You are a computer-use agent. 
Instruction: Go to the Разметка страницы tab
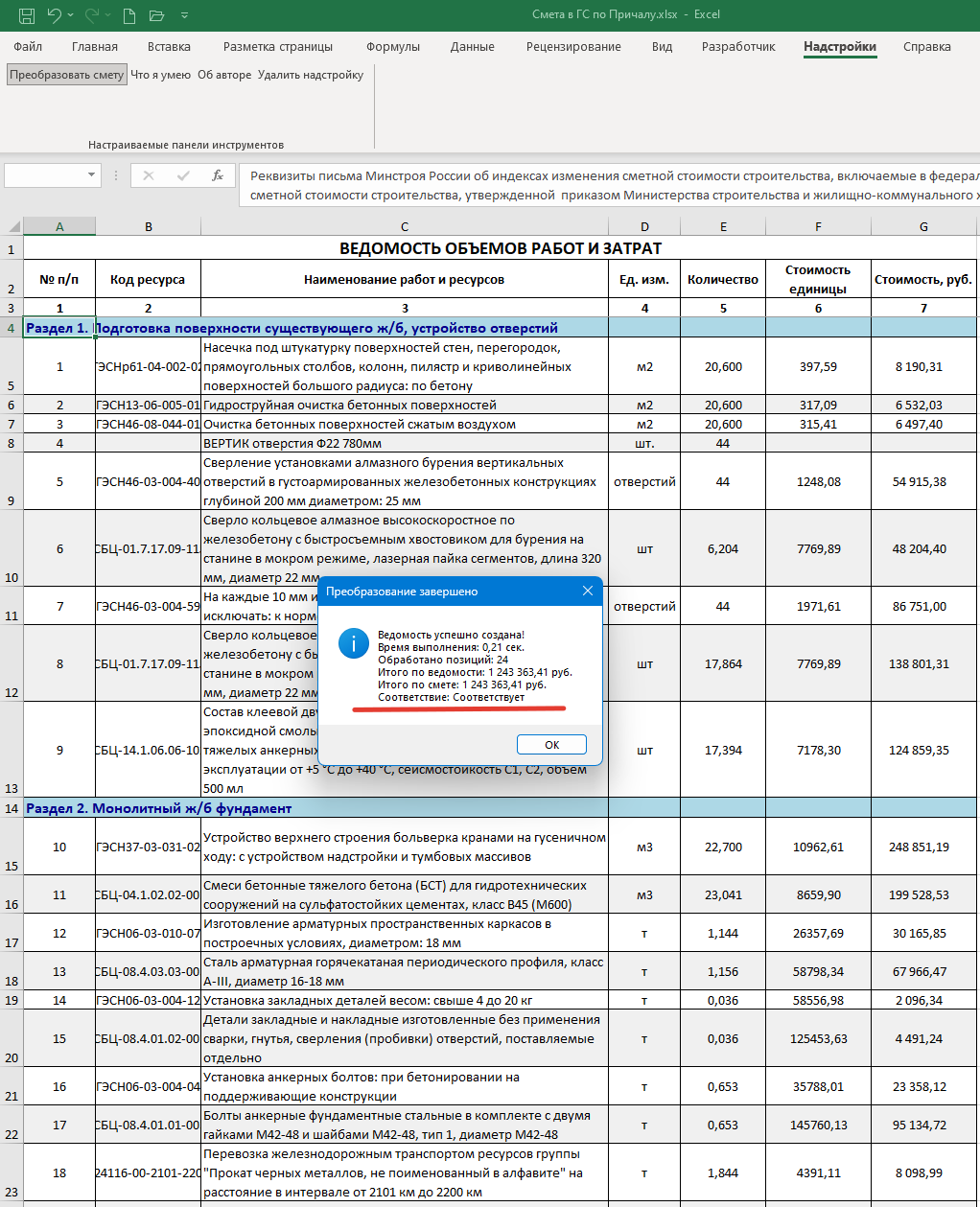tap(278, 46)
